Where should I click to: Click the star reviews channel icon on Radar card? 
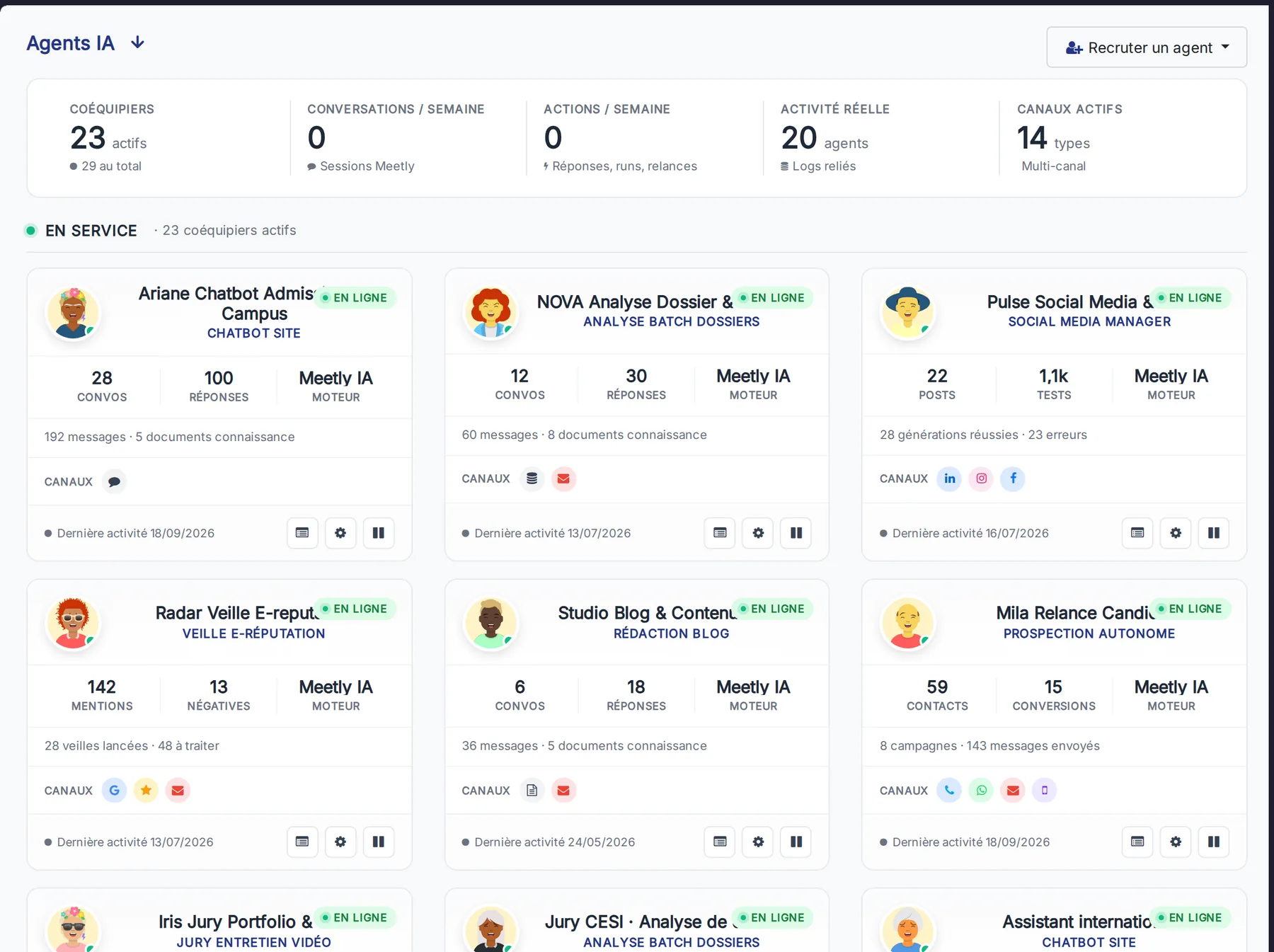coord(146,790)
